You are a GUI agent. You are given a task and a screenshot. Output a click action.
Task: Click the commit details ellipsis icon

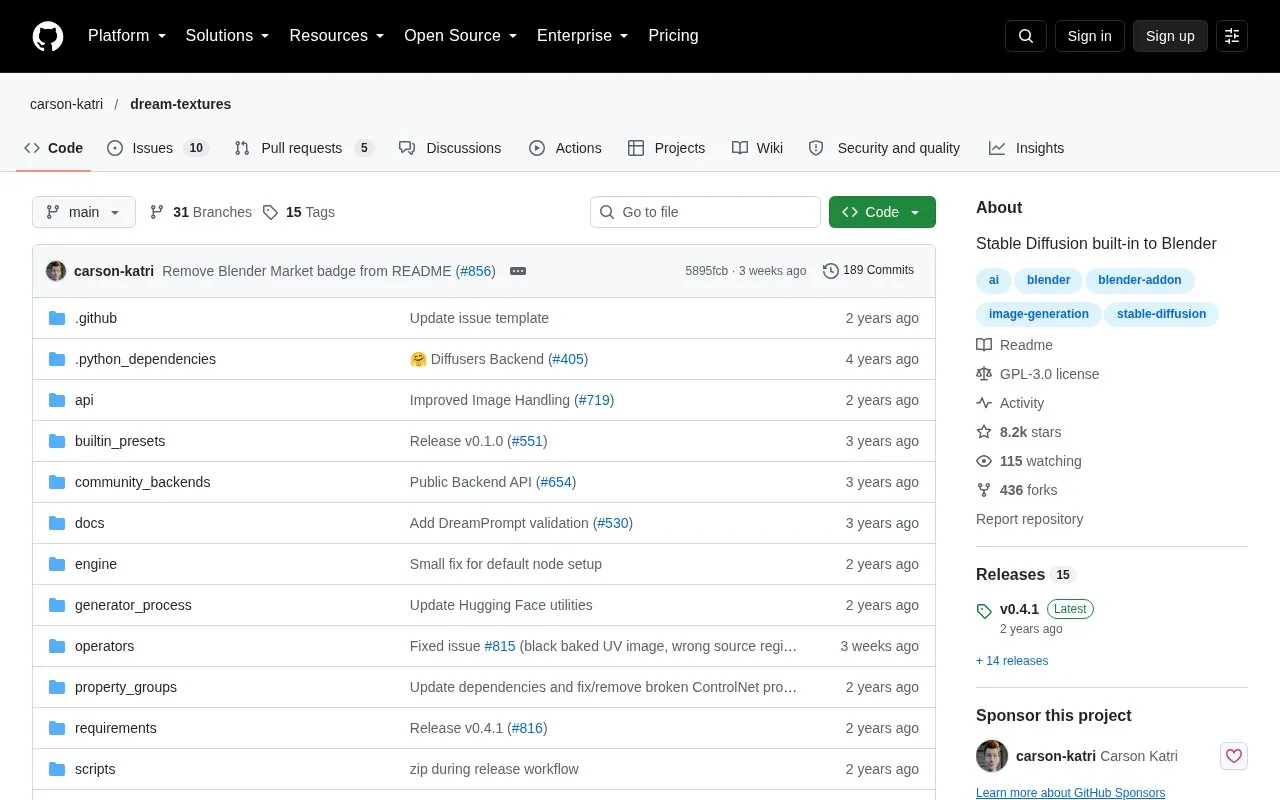pyautogui.click(x=518, y=271)
